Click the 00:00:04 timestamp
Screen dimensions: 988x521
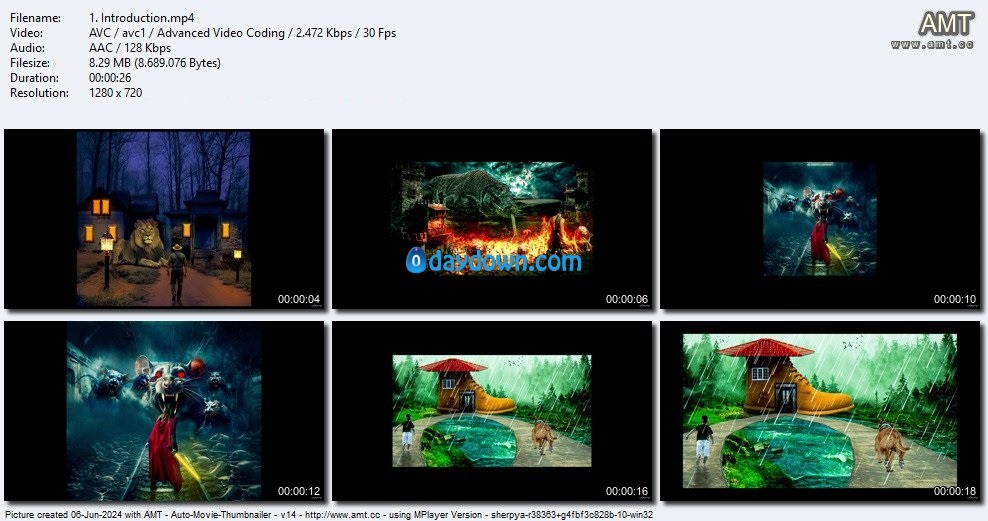[x=299, y=299]
